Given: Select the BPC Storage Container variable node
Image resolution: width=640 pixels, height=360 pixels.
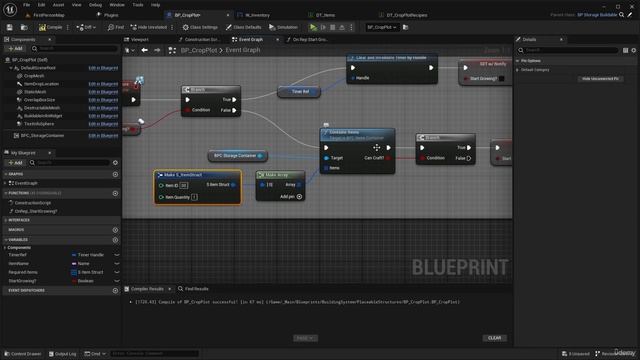Looking at the screenshot, I should [x=238, y=156].
